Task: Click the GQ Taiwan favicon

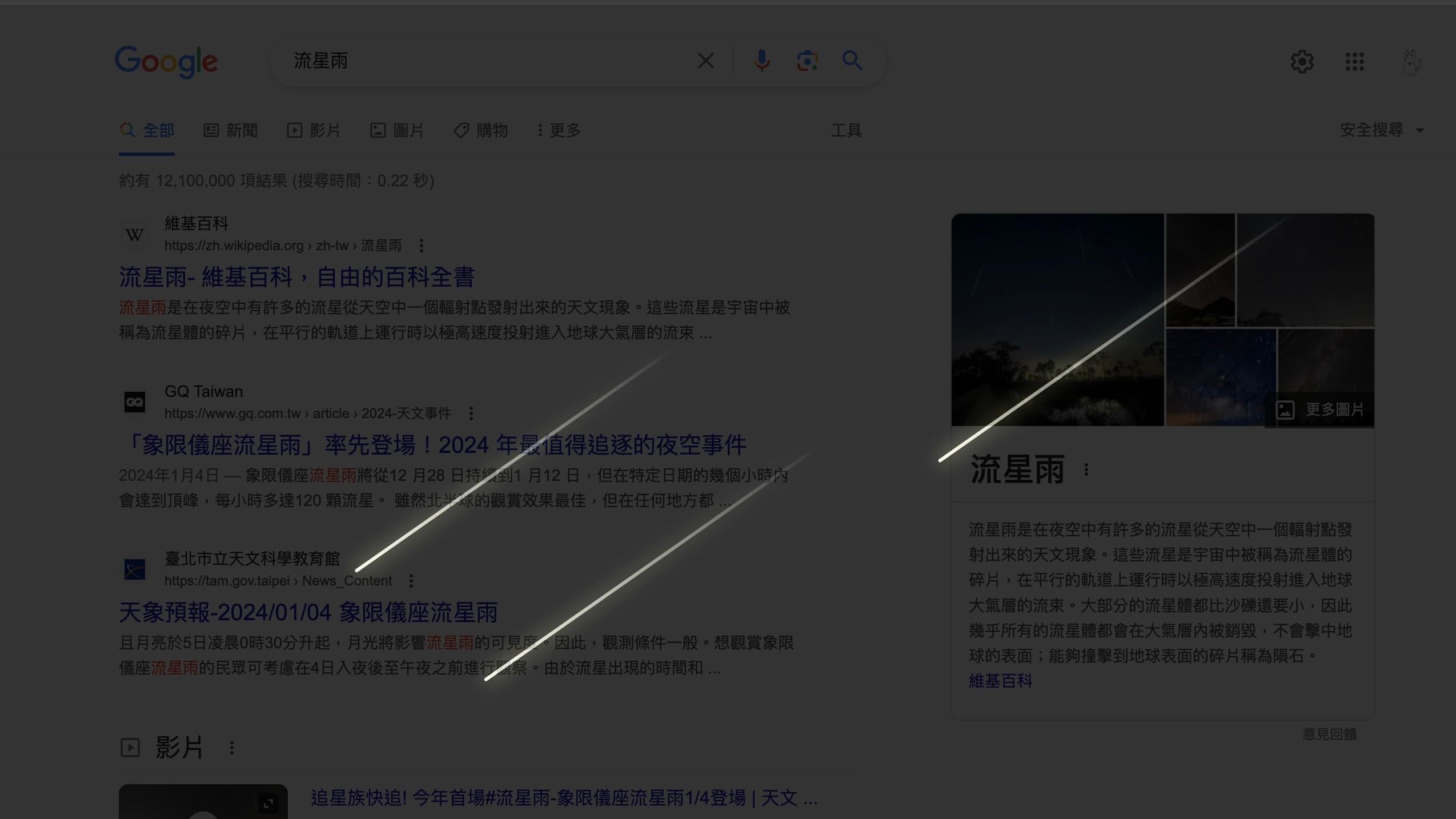Action: 135,402
